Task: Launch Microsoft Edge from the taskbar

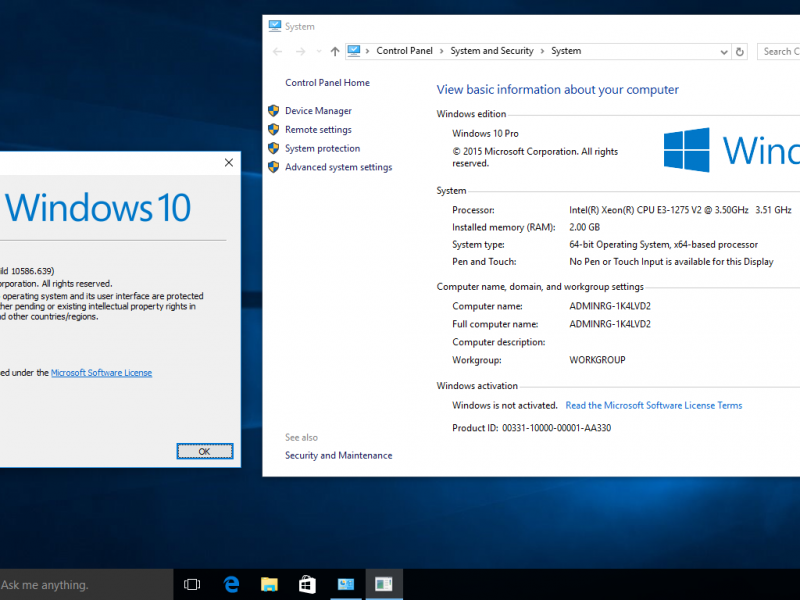Action: (231, 584)
